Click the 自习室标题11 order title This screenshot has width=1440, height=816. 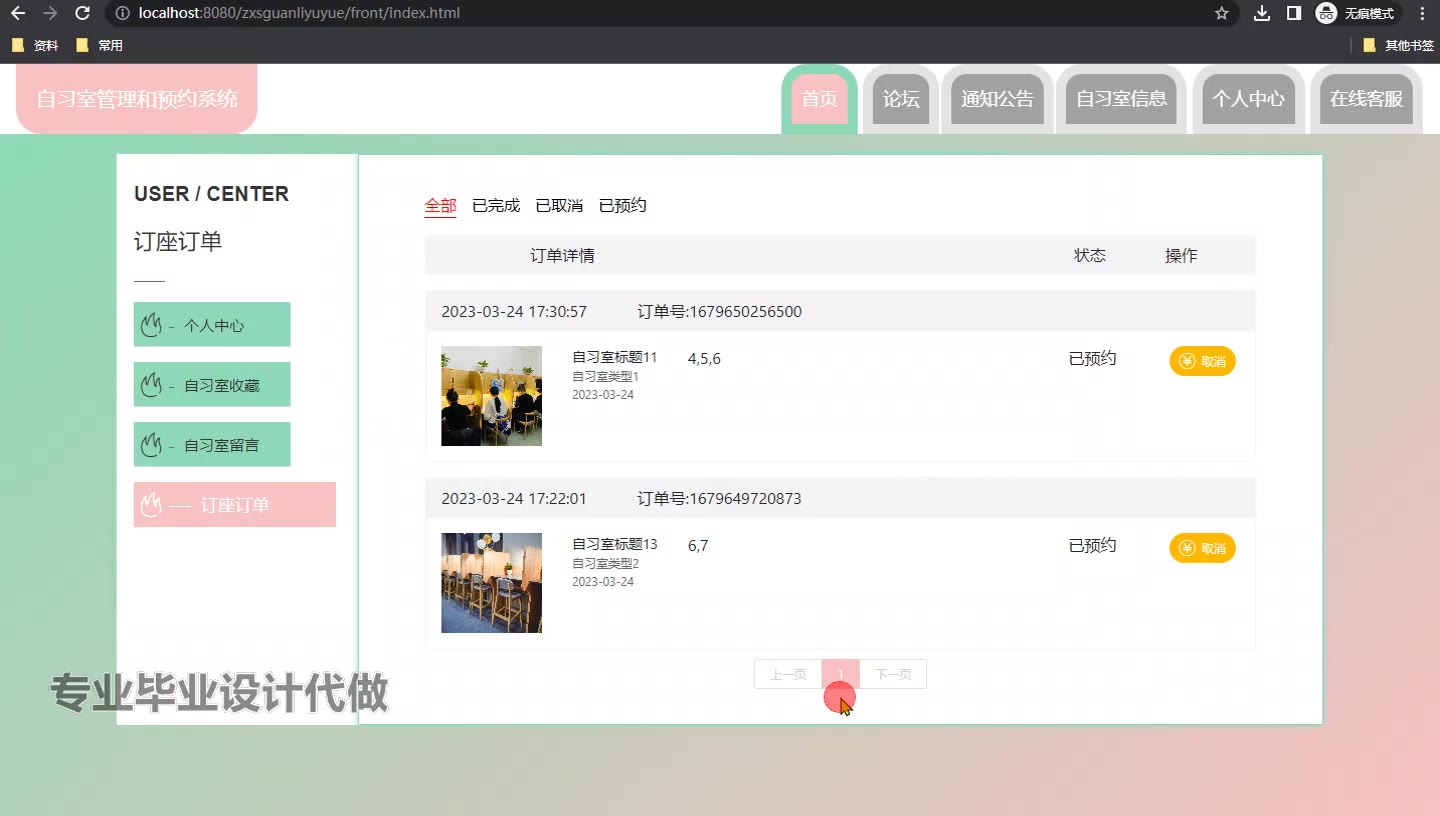[615, 357]
